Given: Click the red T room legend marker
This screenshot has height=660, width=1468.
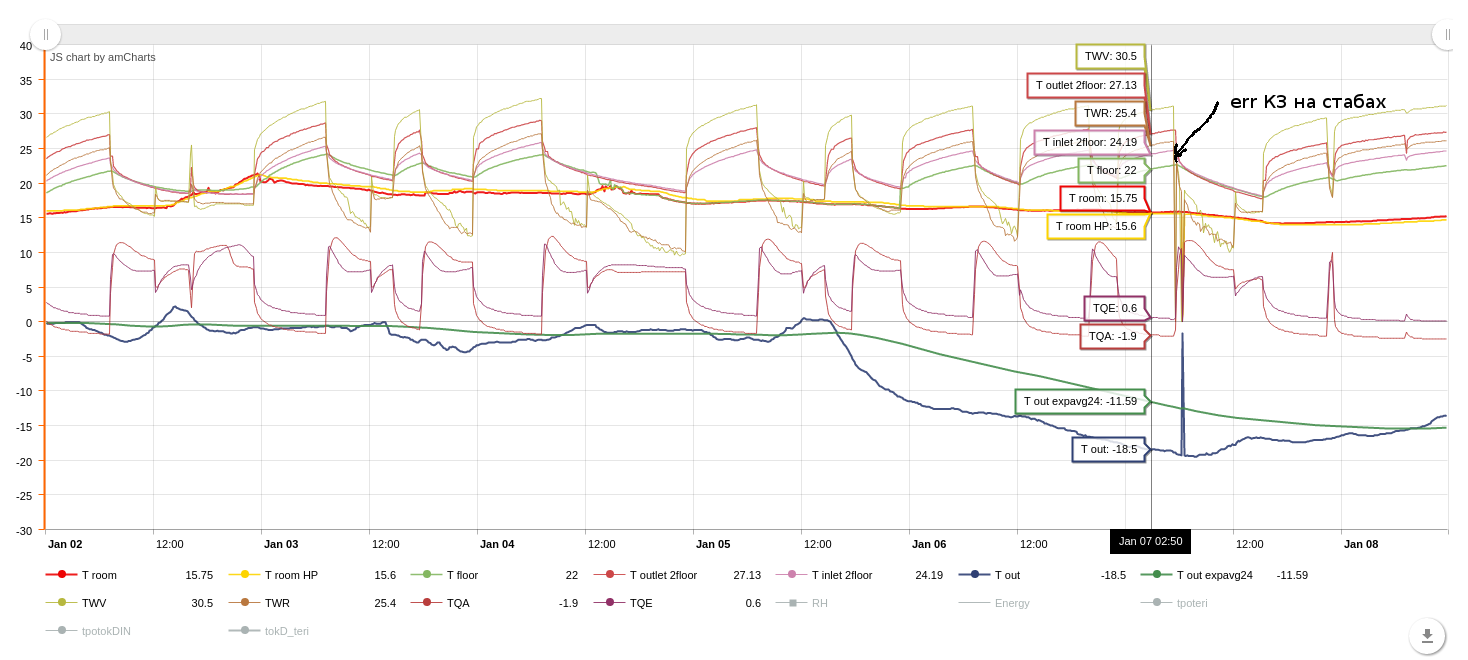Looking at the screenshot, I should tap(61, 575).
